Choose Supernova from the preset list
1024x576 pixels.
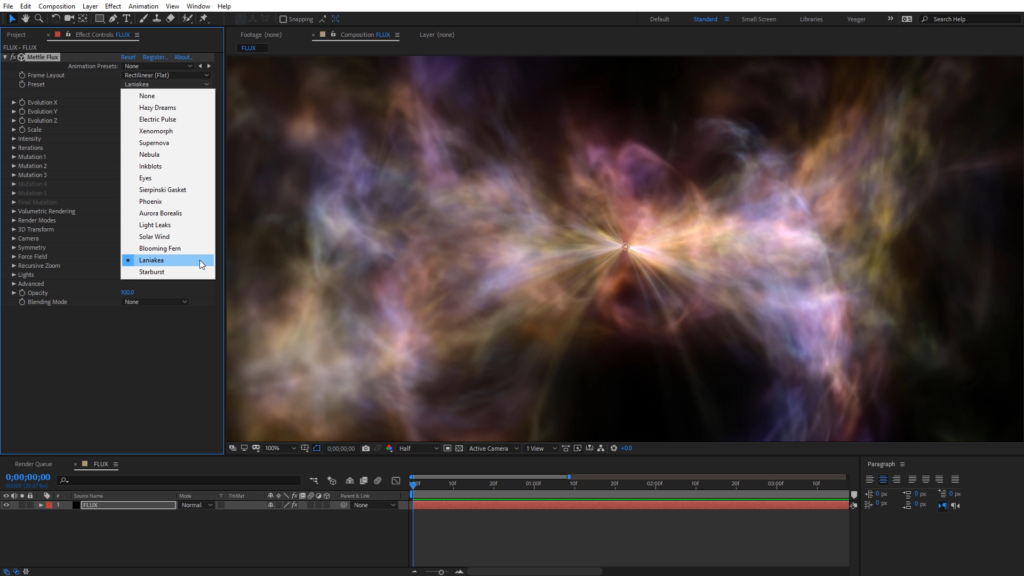coord(154,143)
